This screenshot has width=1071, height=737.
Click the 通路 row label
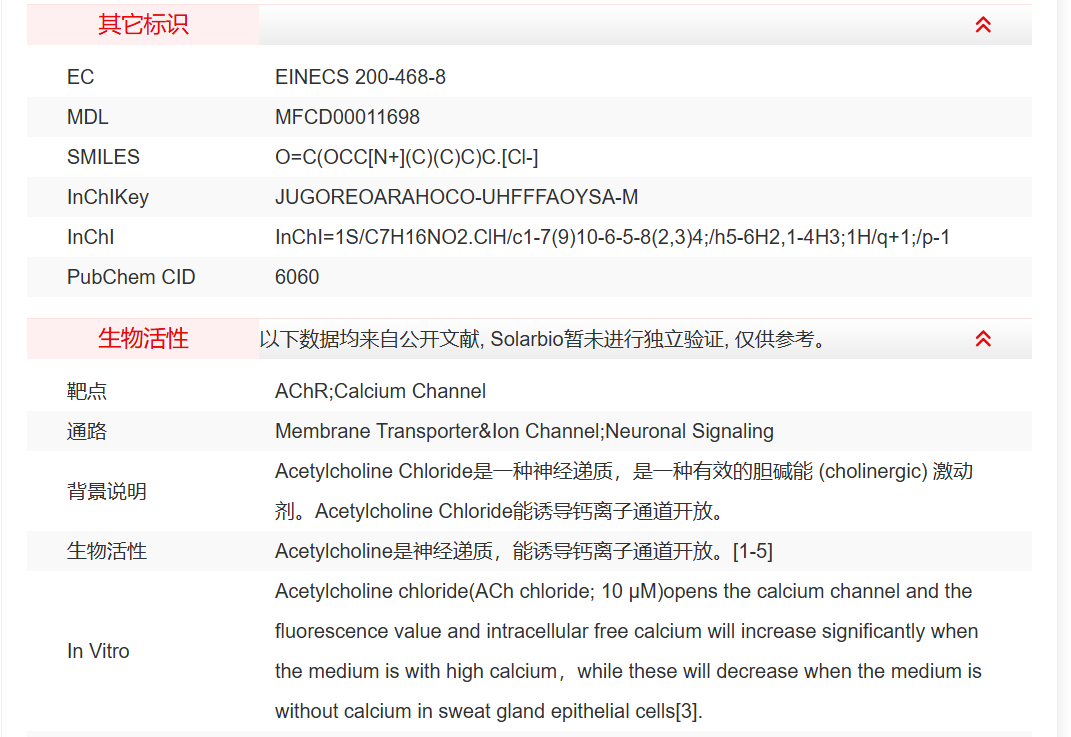(x=87, y=431)
